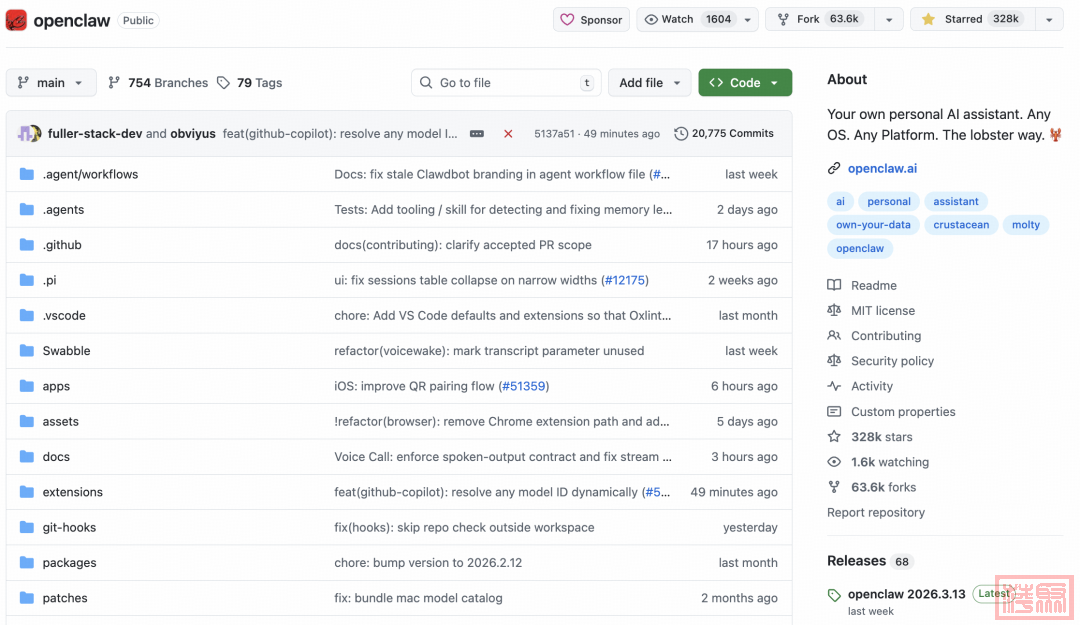Open the 754 Branches link

pyautogui.click(x=158, y=83)
